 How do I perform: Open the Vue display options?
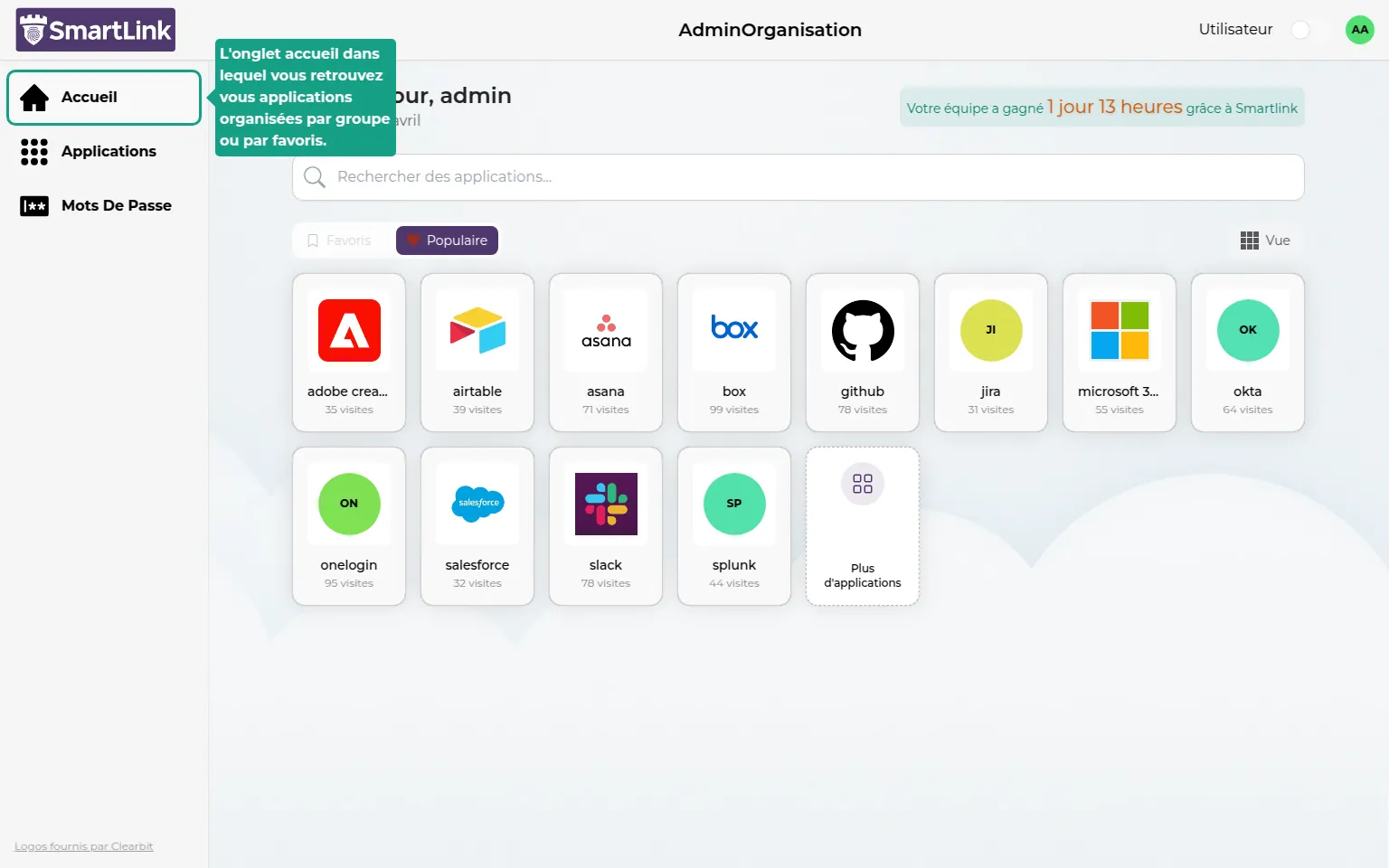click(1265, 241)
